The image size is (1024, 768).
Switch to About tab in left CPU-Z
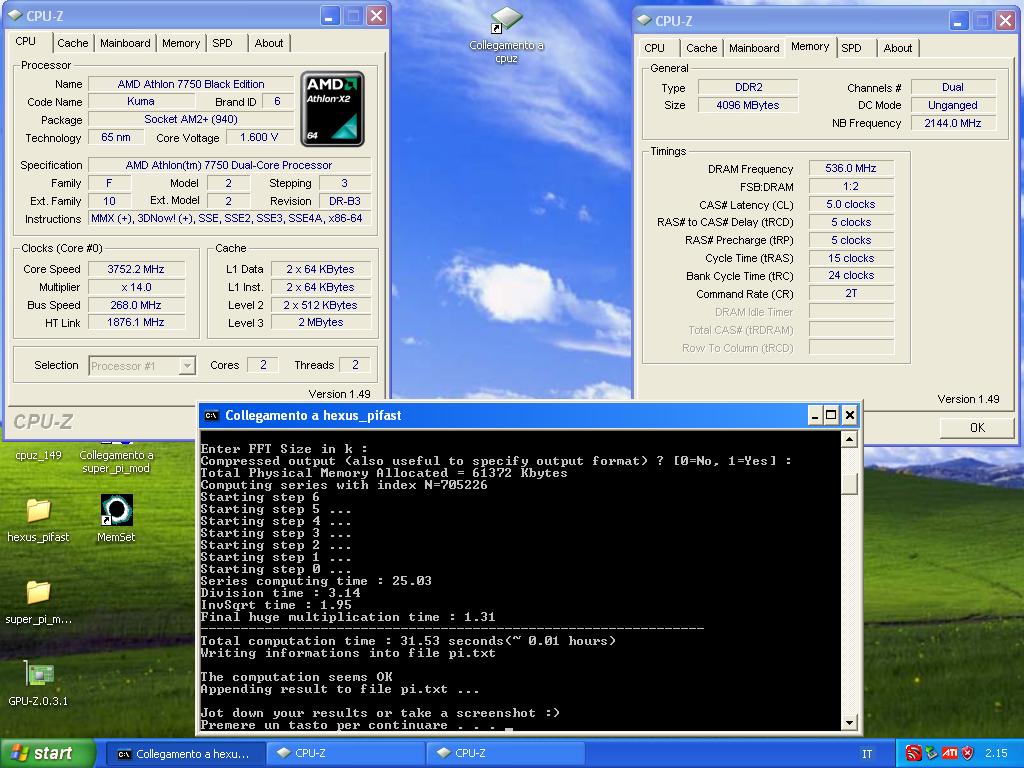click(269, 43)
